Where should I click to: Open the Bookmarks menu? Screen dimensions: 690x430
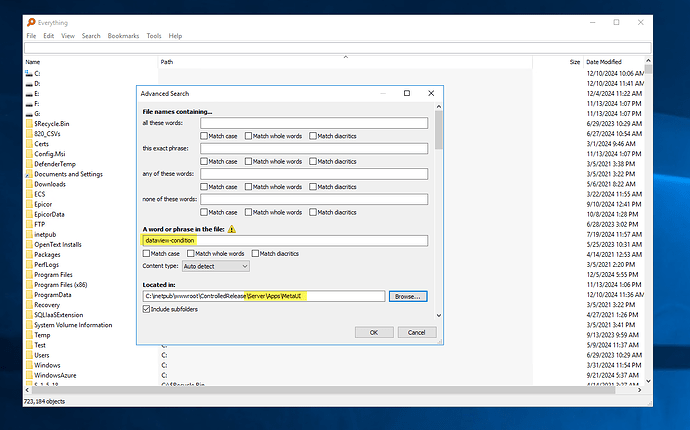click(123, 36)
